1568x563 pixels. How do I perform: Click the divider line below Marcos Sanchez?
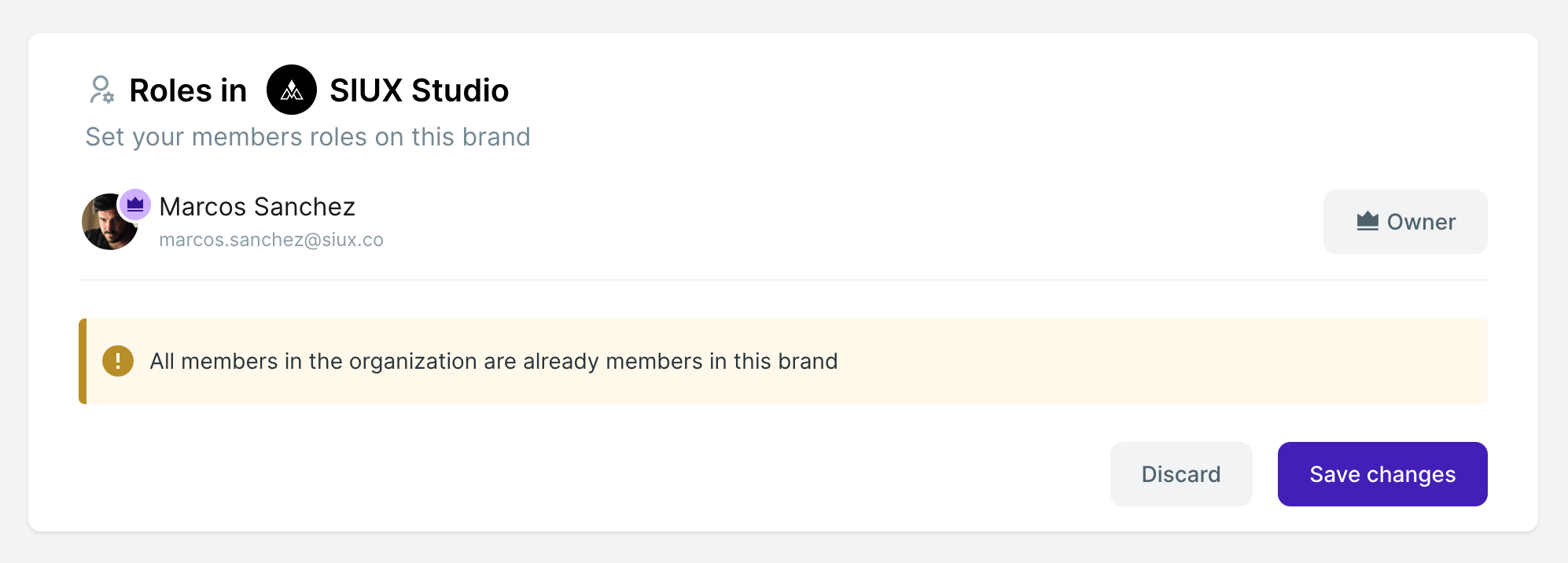pos(783,279)
